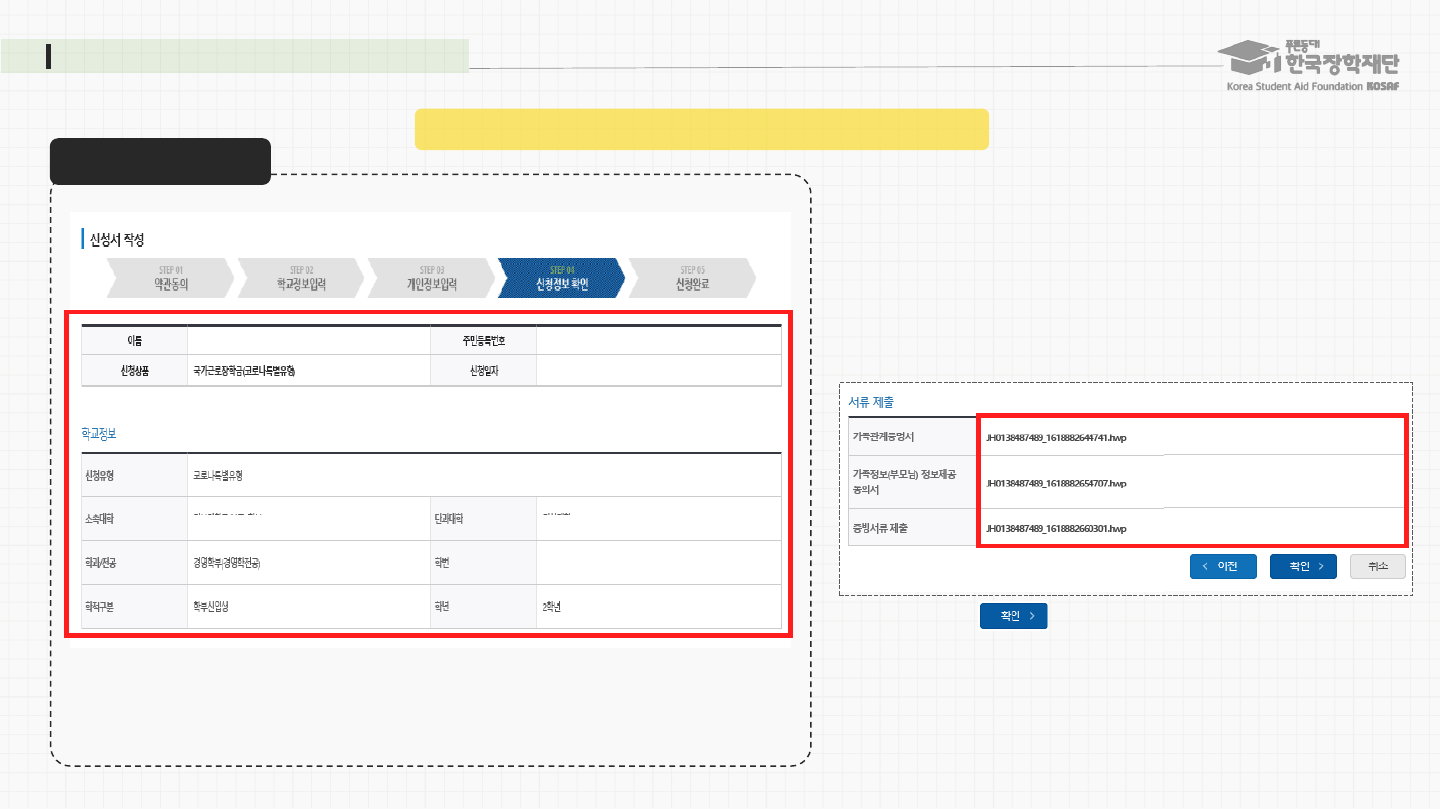The image size is (1440, 810).
Task: Click the 신청일자 label cell
Action: [x=484, y=371]
